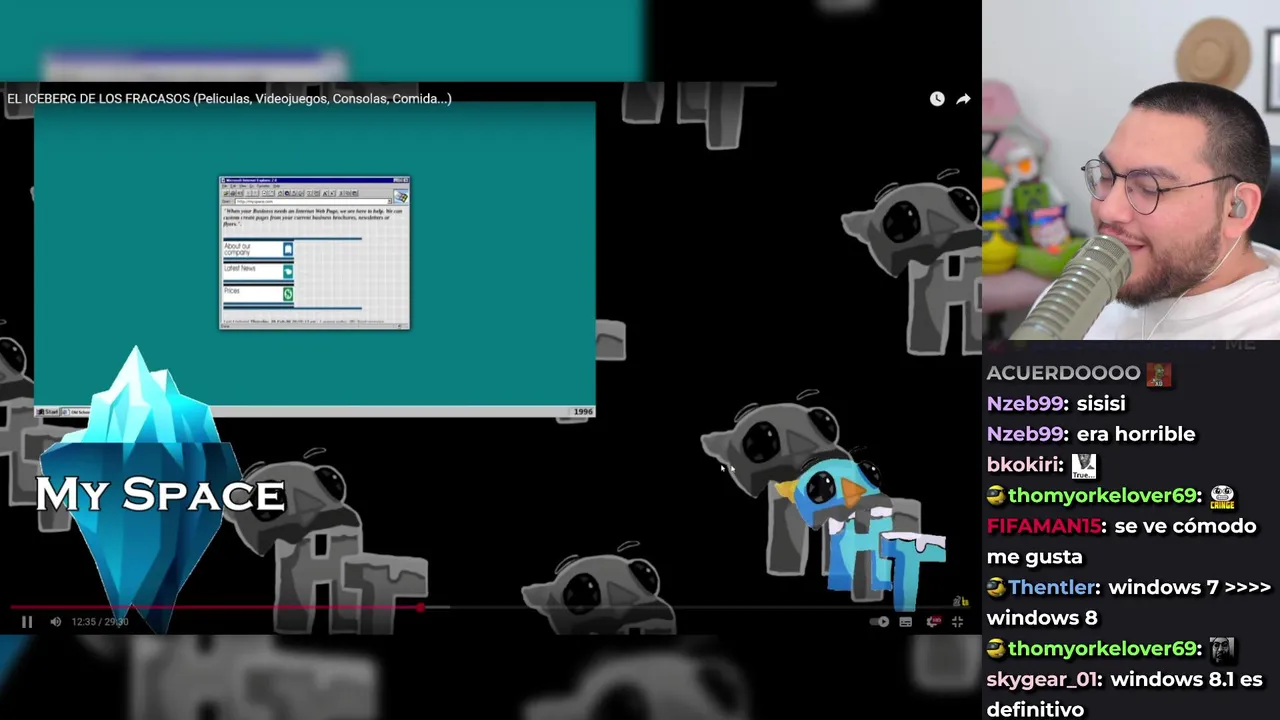Mute the video volume

56,622
